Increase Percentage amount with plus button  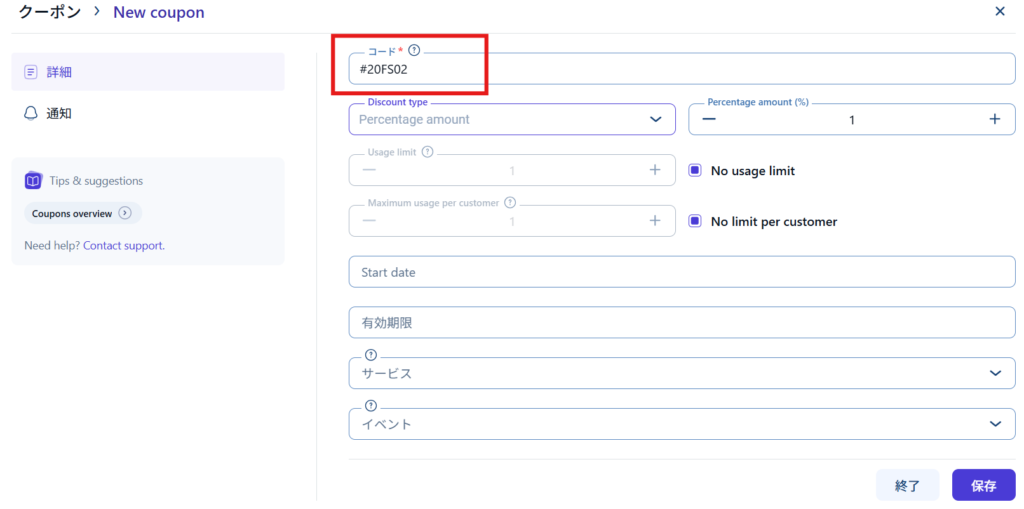994,119
